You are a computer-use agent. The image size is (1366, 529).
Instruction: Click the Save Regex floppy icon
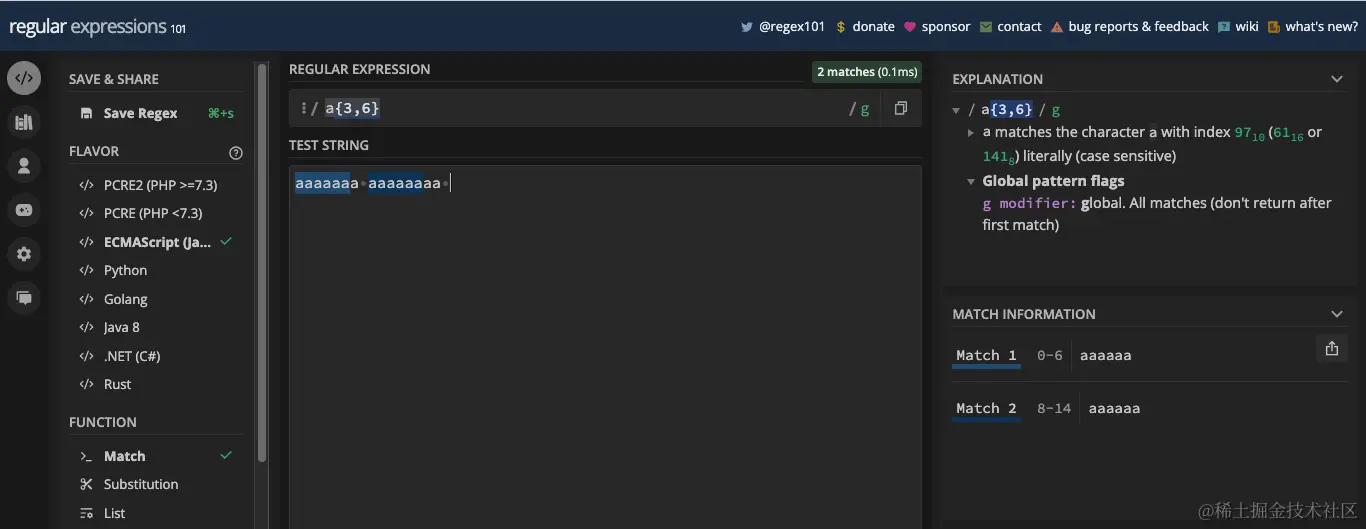[87, 114]
